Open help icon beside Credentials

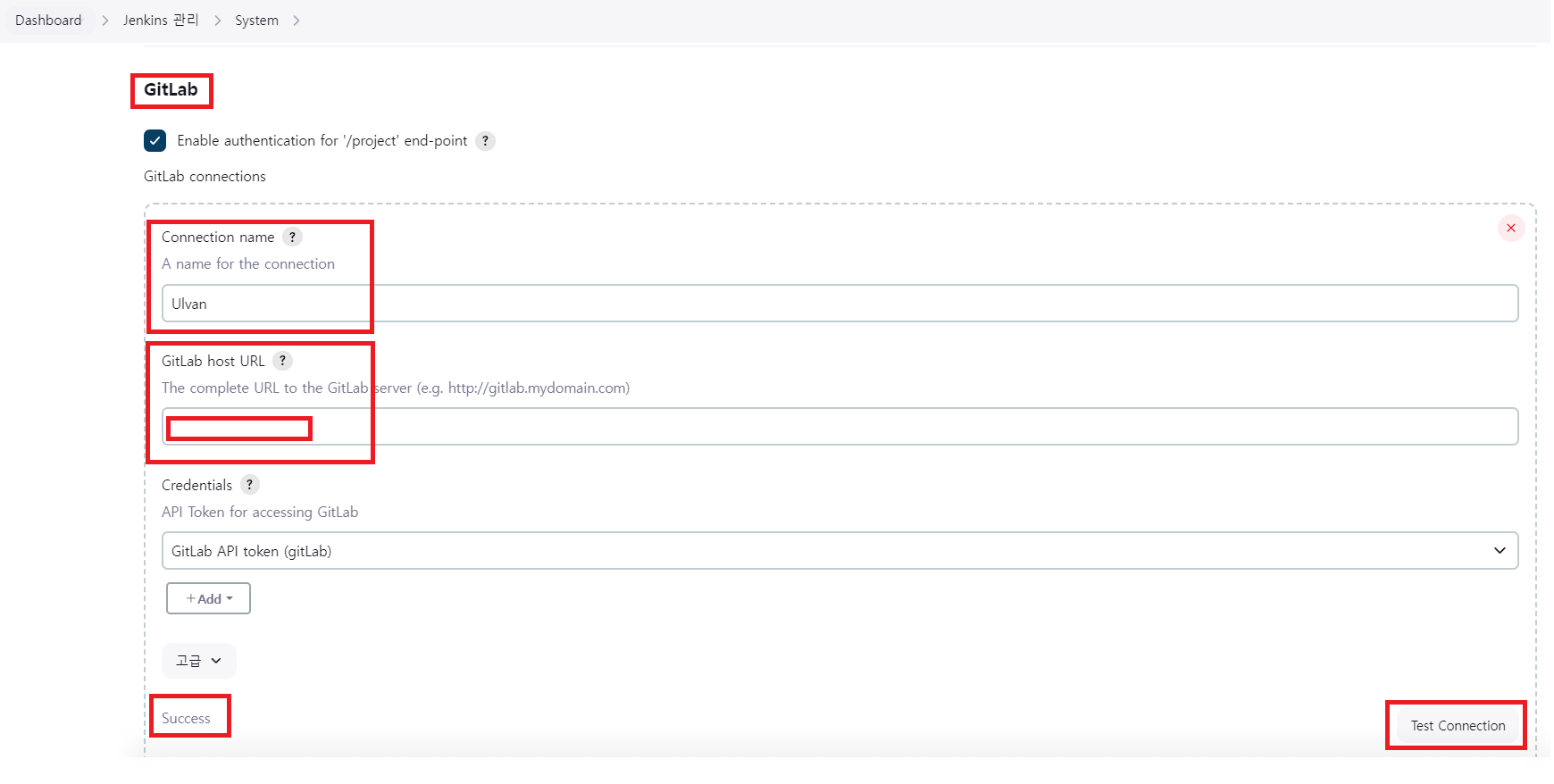(x=249, y=485)
